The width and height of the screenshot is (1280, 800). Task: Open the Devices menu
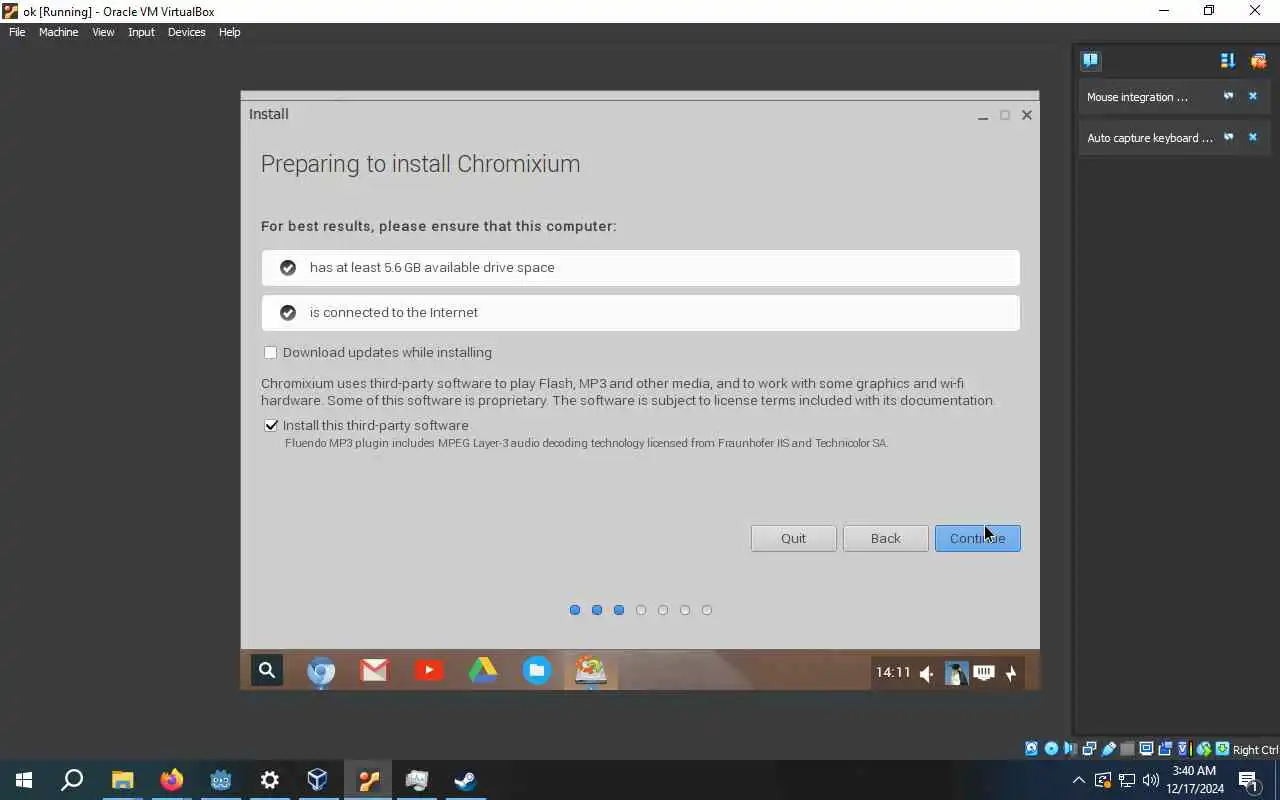[x=186, y=32]
